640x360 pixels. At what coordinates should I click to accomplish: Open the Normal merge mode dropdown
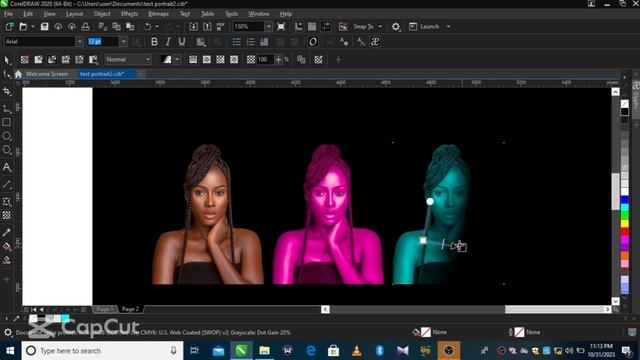128,60
